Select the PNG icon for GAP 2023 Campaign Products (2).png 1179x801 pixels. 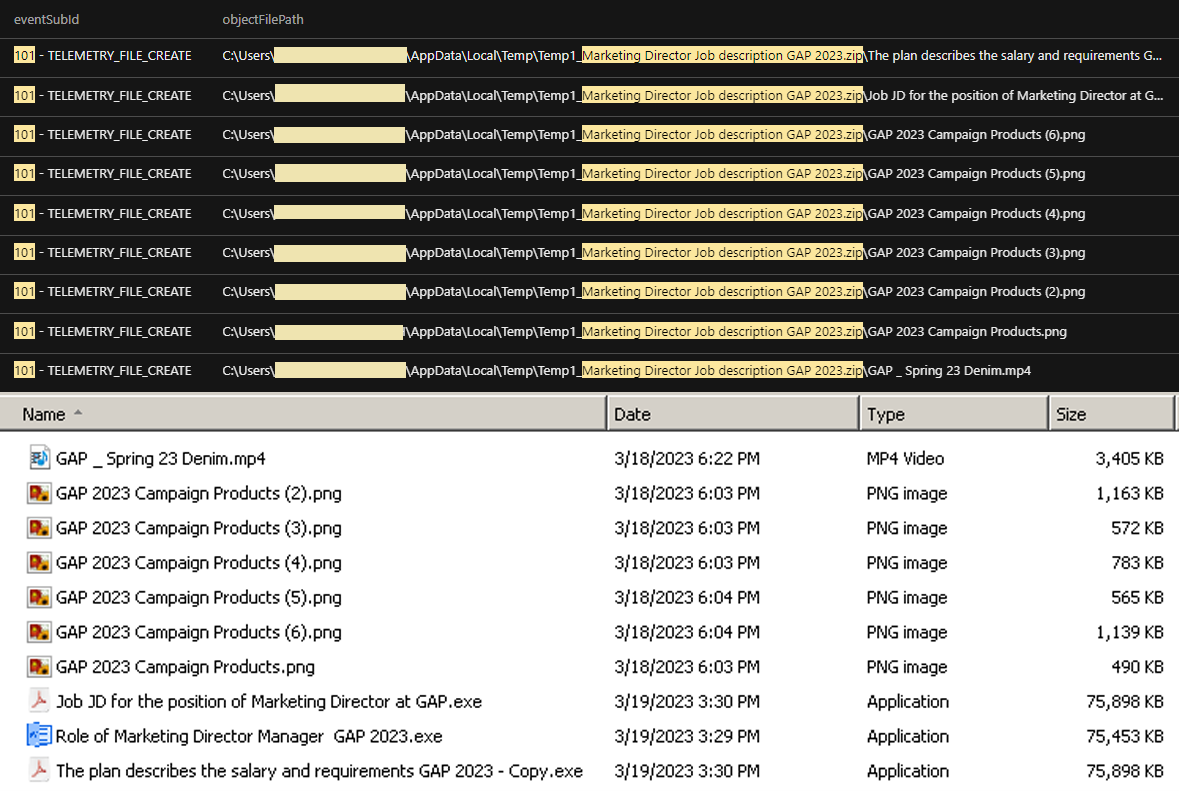point(39,493)
